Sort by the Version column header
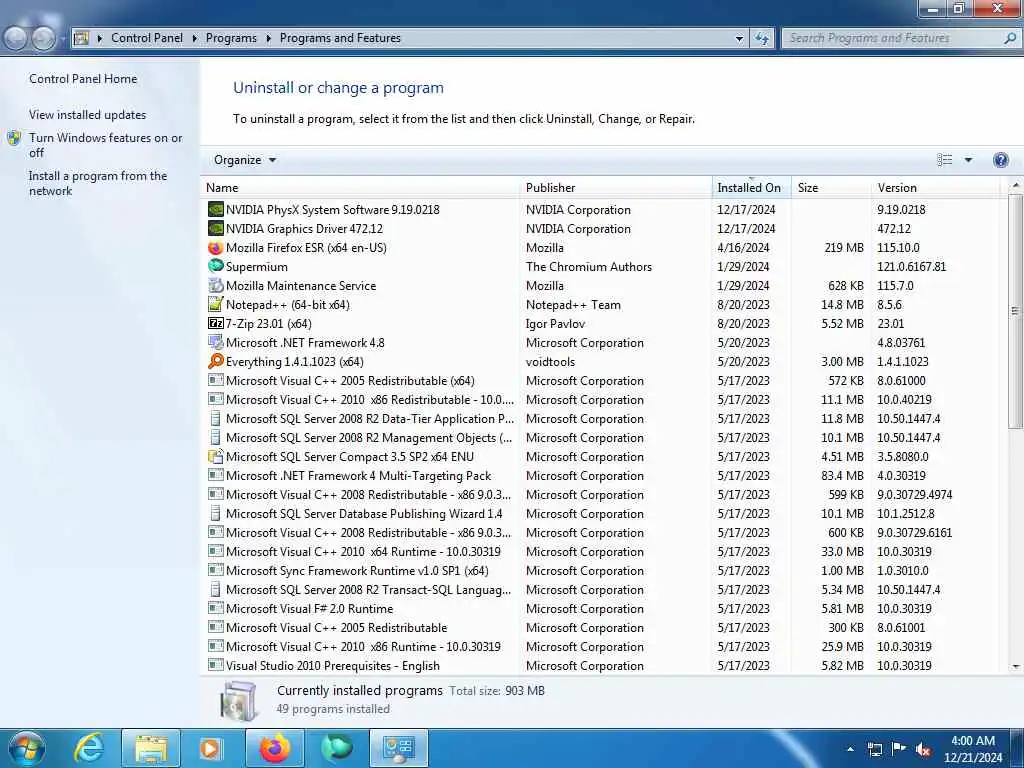 tap(935, 187)
